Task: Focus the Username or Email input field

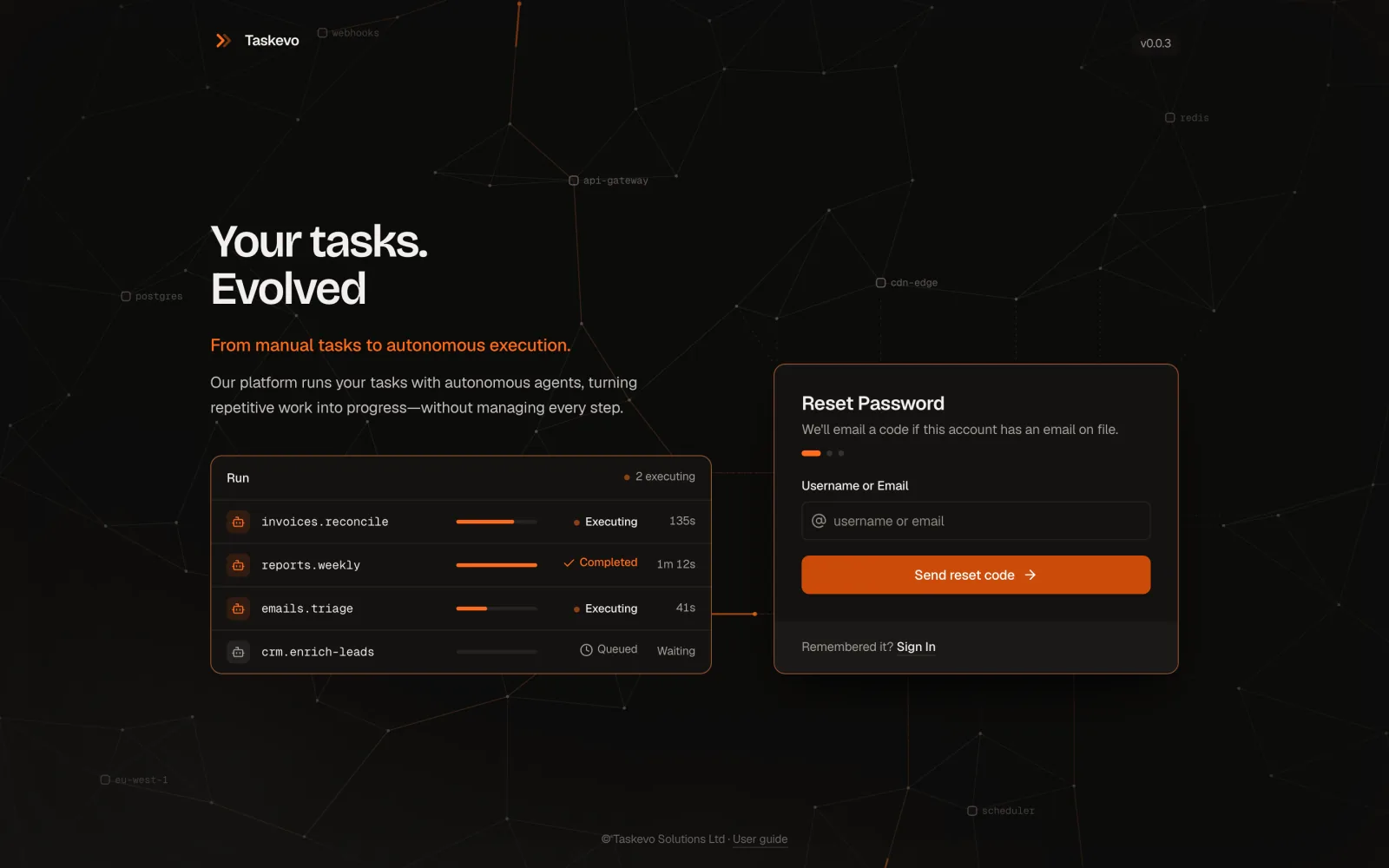Action: pos(976,521)
